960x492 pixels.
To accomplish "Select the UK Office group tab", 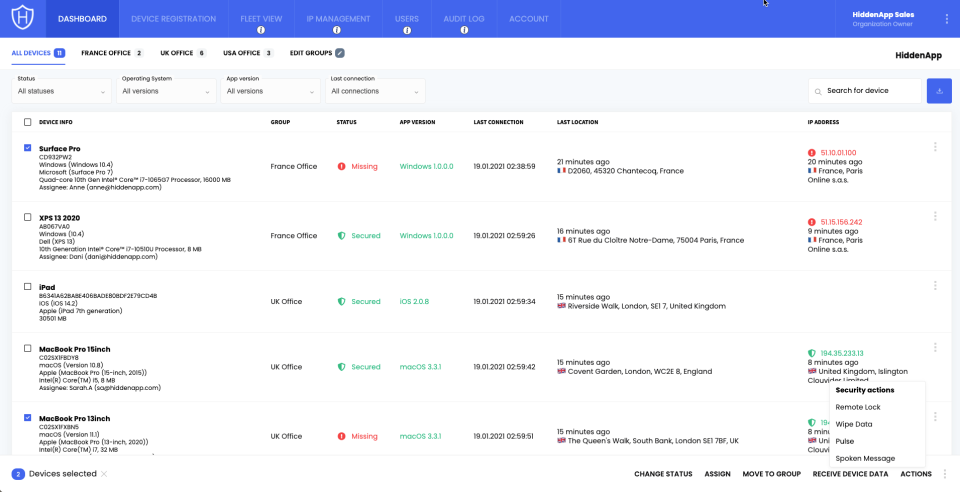I will (x=183, y=53).
